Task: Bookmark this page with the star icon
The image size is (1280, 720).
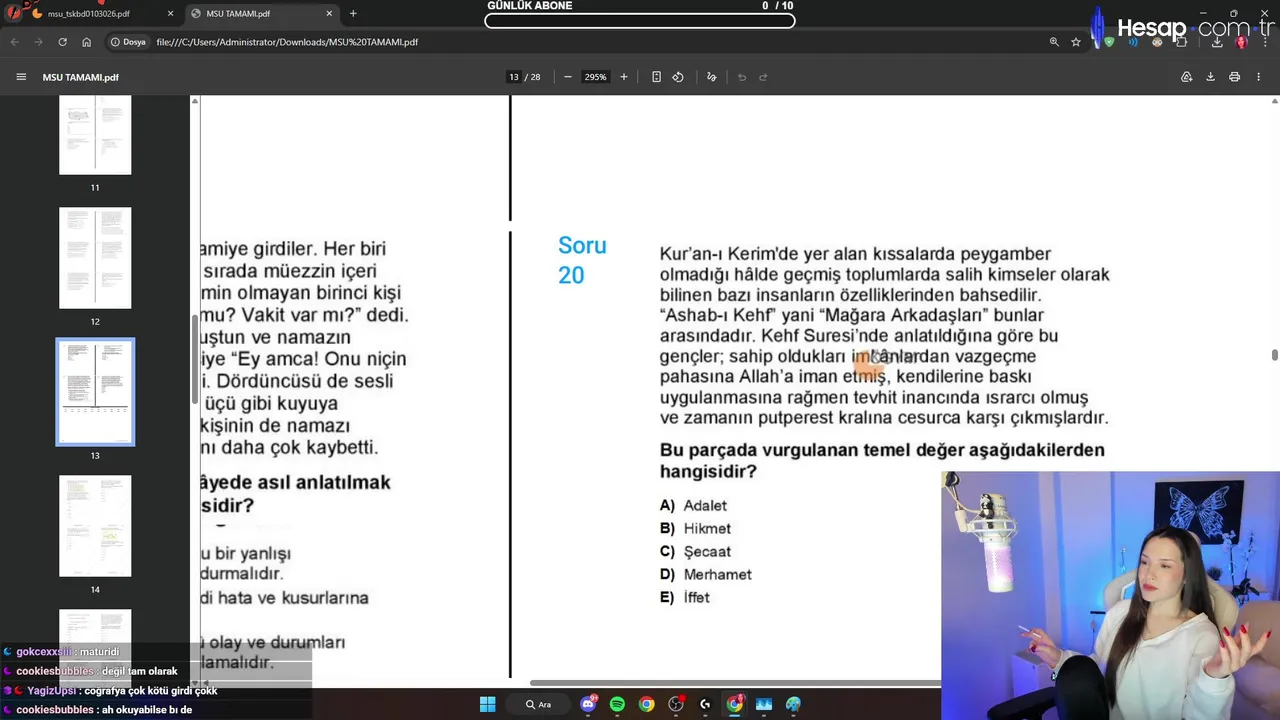Action: [x=1076, y=42]
